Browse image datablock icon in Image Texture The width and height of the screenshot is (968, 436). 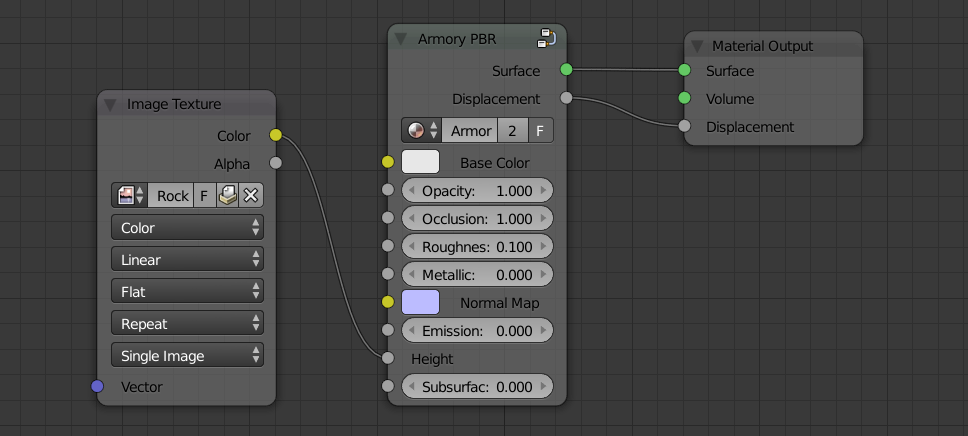pyautogui.click(x=130, y=195)
